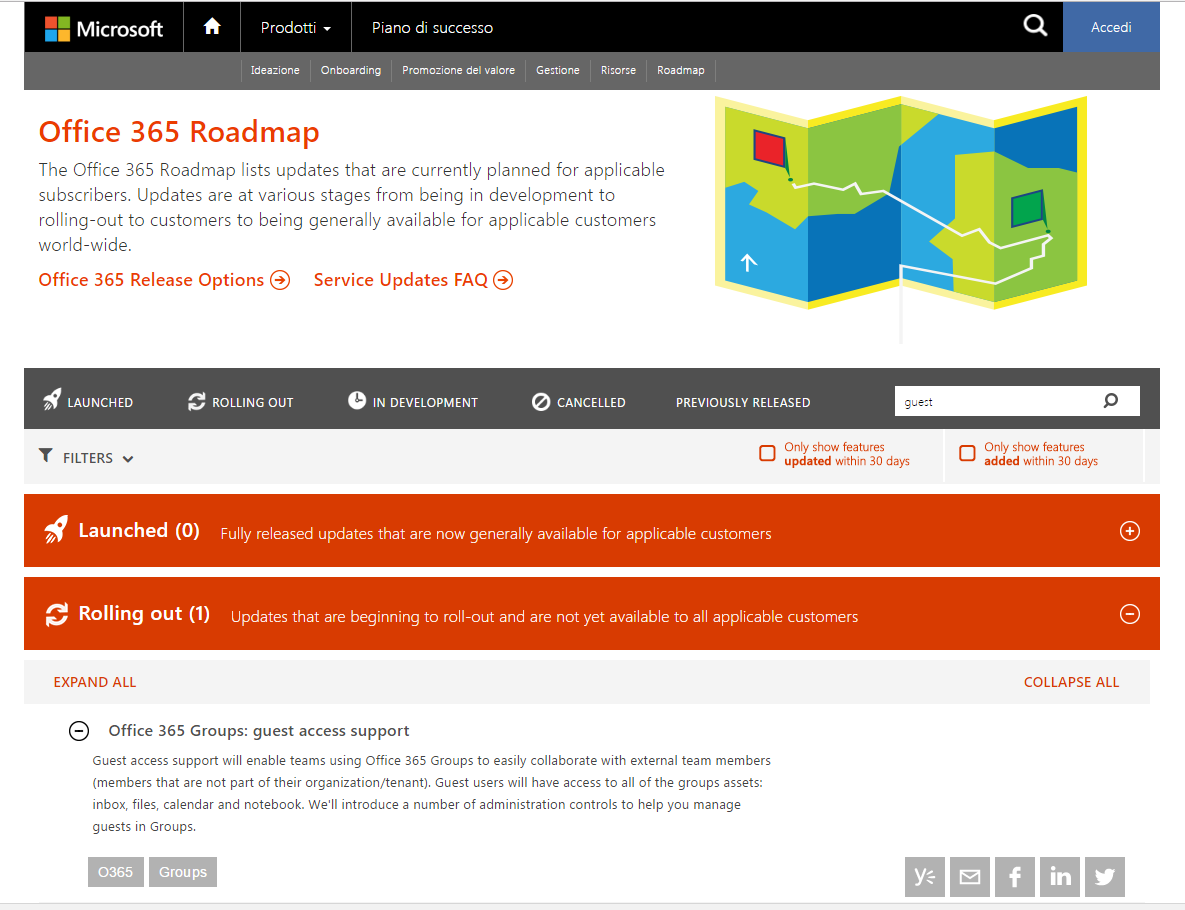Enable only show features updated within 30 days
Screen dimensions: 1185x910
tap(767, 454)
